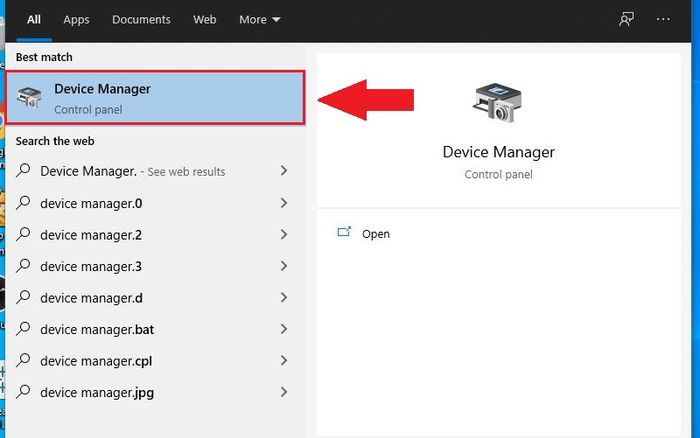Click the large Device Manager preview icon
The width and height of the screenshot is (700, 438).
point(498,103)
